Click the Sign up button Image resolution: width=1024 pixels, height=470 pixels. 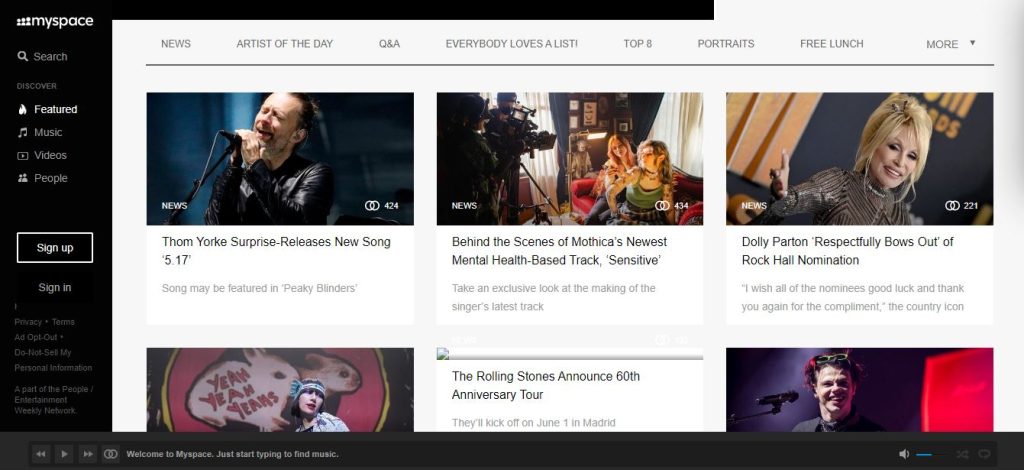[x=55, y=247]
